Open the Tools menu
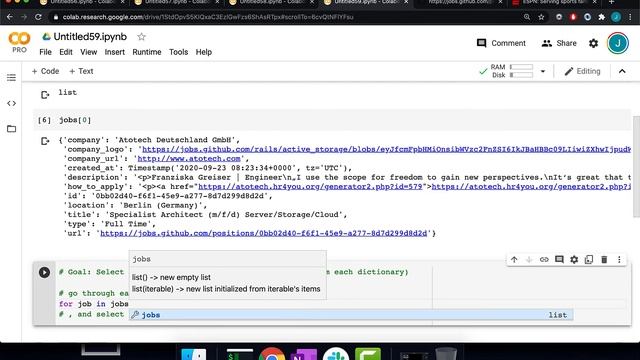 click(x=178, y=52)
